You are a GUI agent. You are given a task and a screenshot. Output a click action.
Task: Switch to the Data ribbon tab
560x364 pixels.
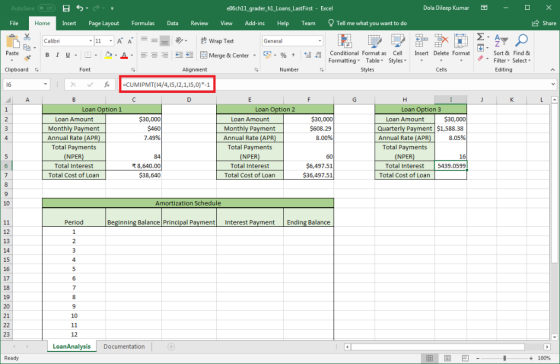pos(172,23)
